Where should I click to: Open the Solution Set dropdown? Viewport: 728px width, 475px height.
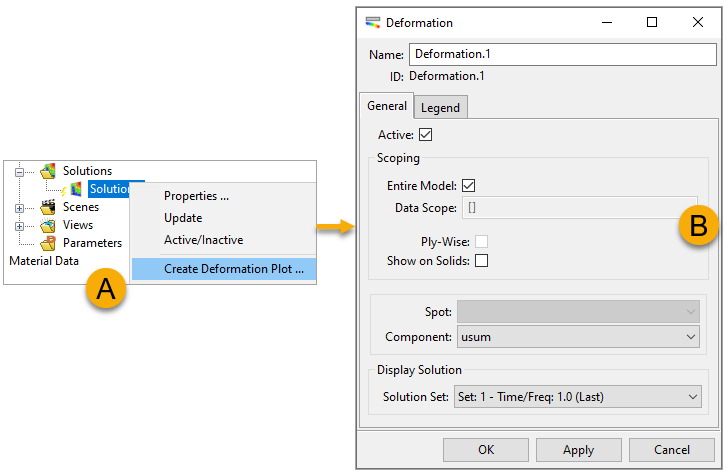[x=578, y=397]
